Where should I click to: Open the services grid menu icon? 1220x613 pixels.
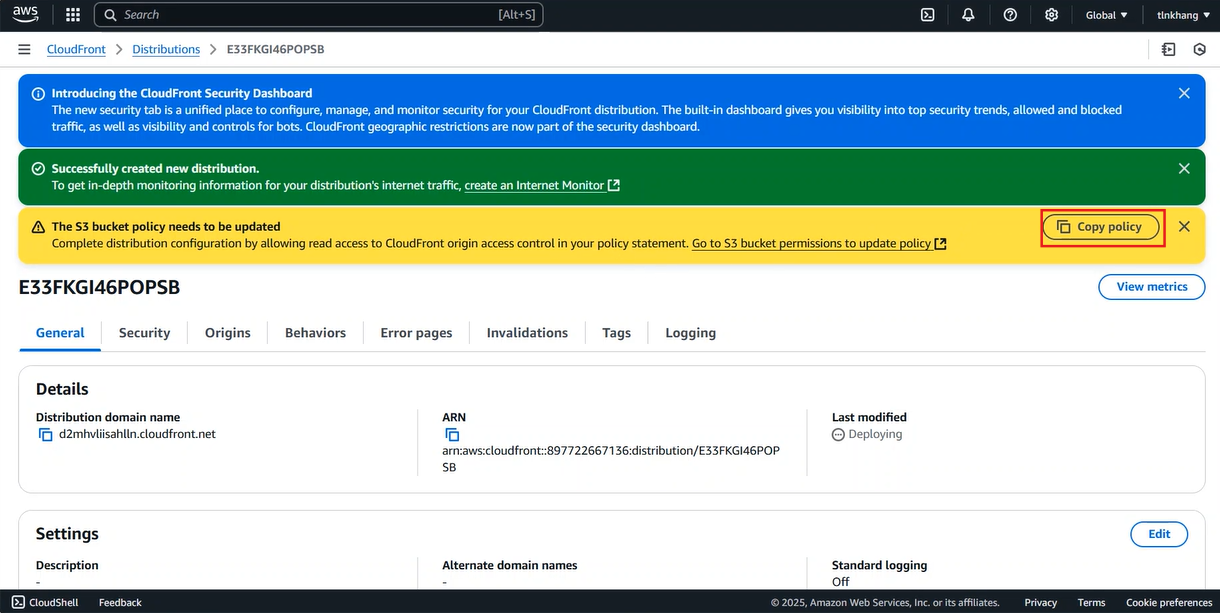tap(73, 15)
